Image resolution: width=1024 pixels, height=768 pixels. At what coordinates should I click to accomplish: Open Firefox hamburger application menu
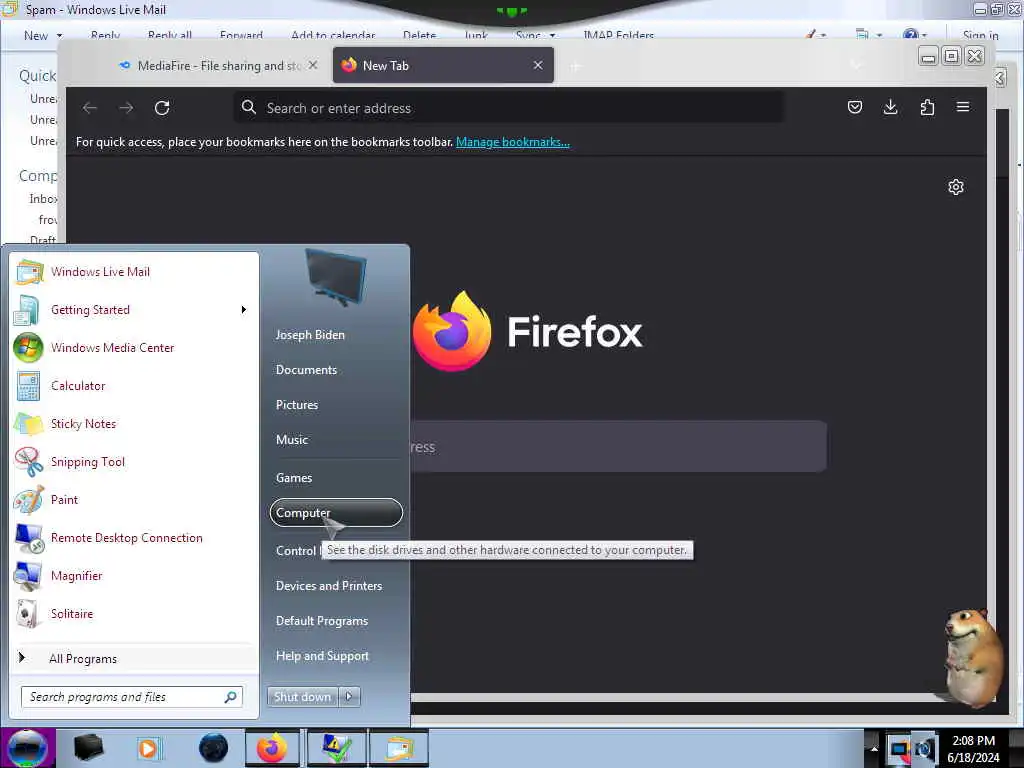tap(963, 107)
